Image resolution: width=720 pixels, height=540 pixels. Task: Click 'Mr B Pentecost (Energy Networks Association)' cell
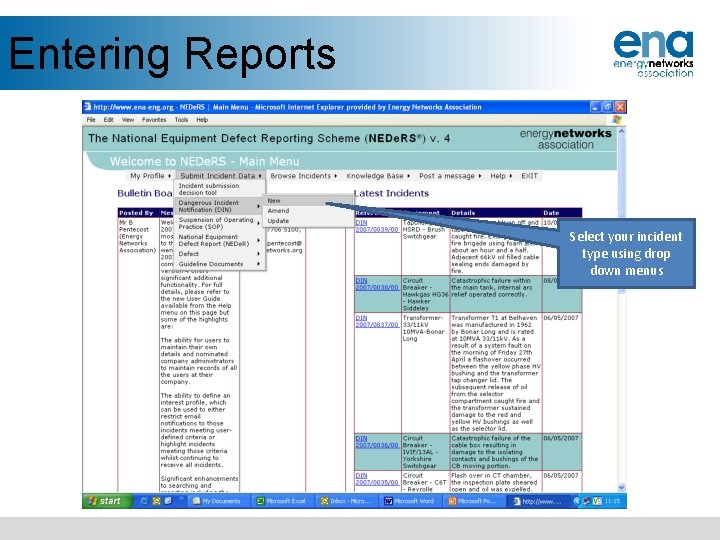[138, 236]
